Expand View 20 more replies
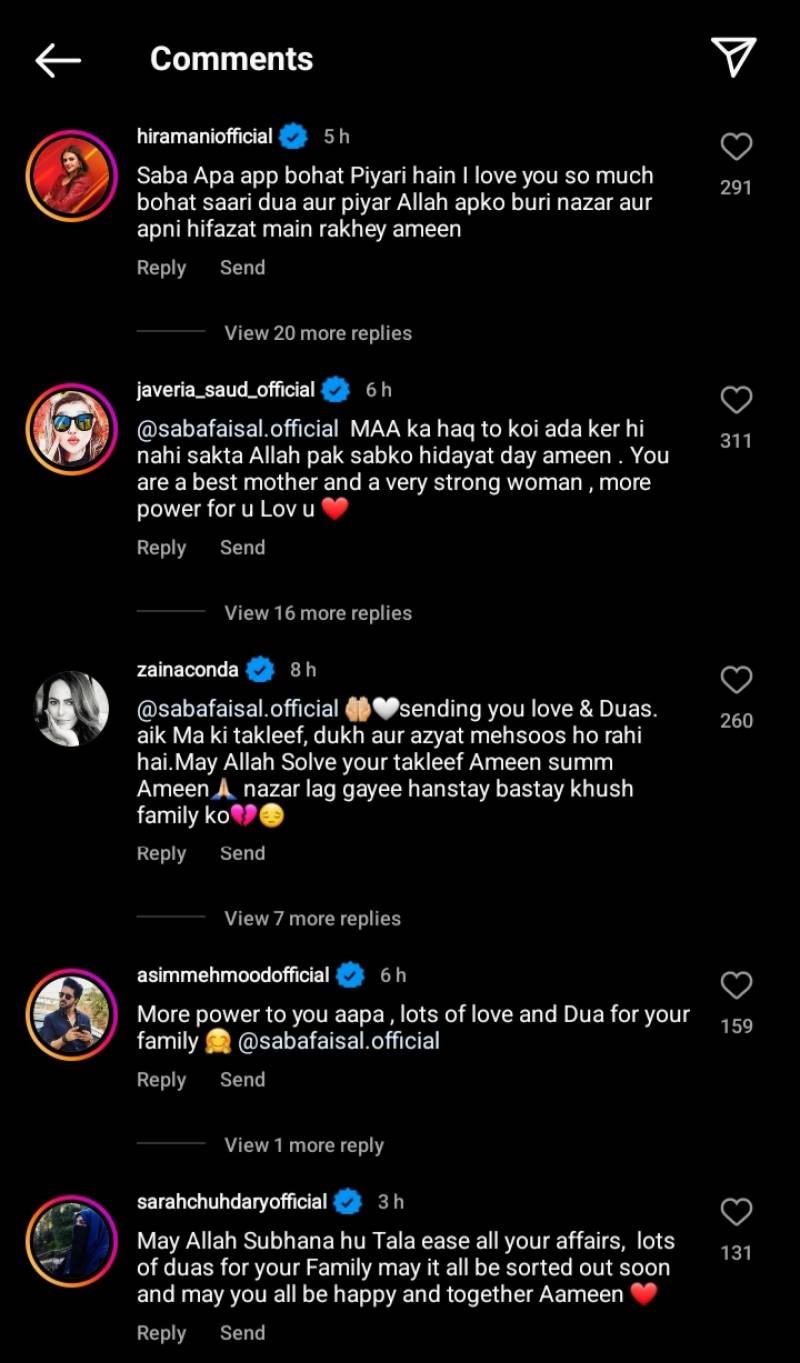The width and height of the screenshot is (800, 1363). pos(318,333)
